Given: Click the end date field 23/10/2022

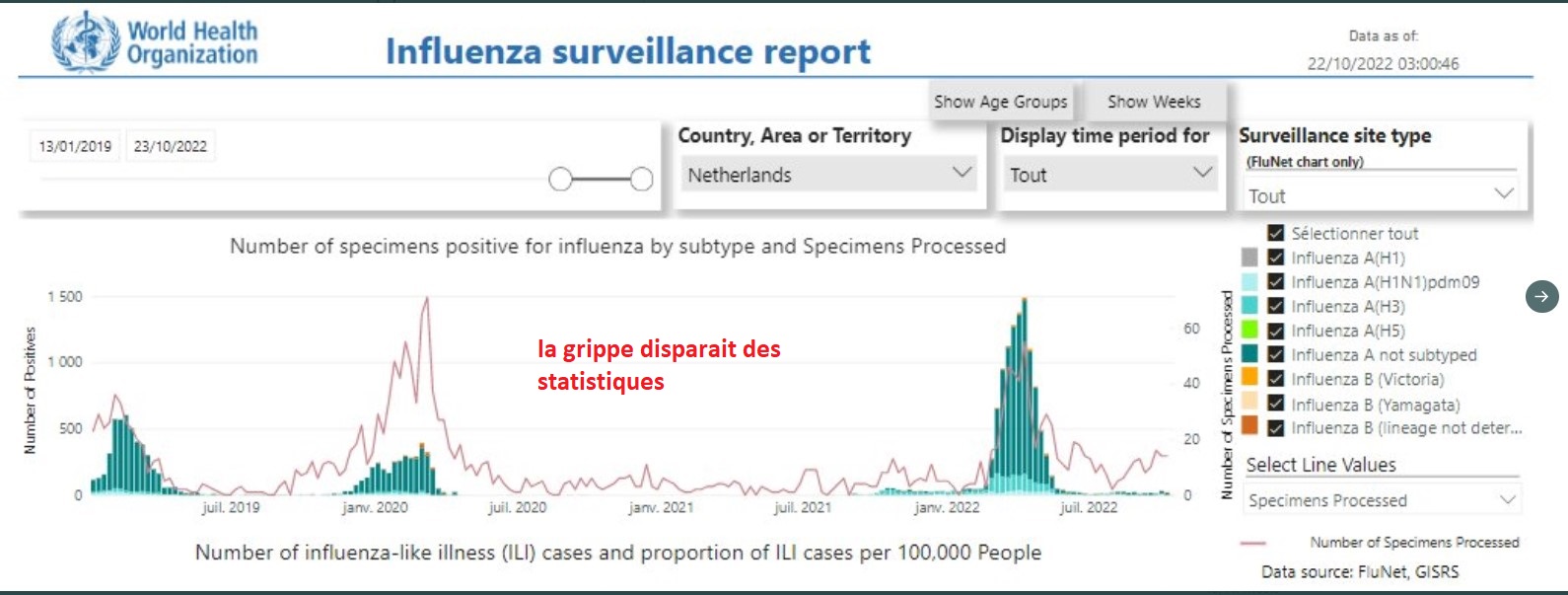Looking at the screenshot, I should click(x=171, y=146).
